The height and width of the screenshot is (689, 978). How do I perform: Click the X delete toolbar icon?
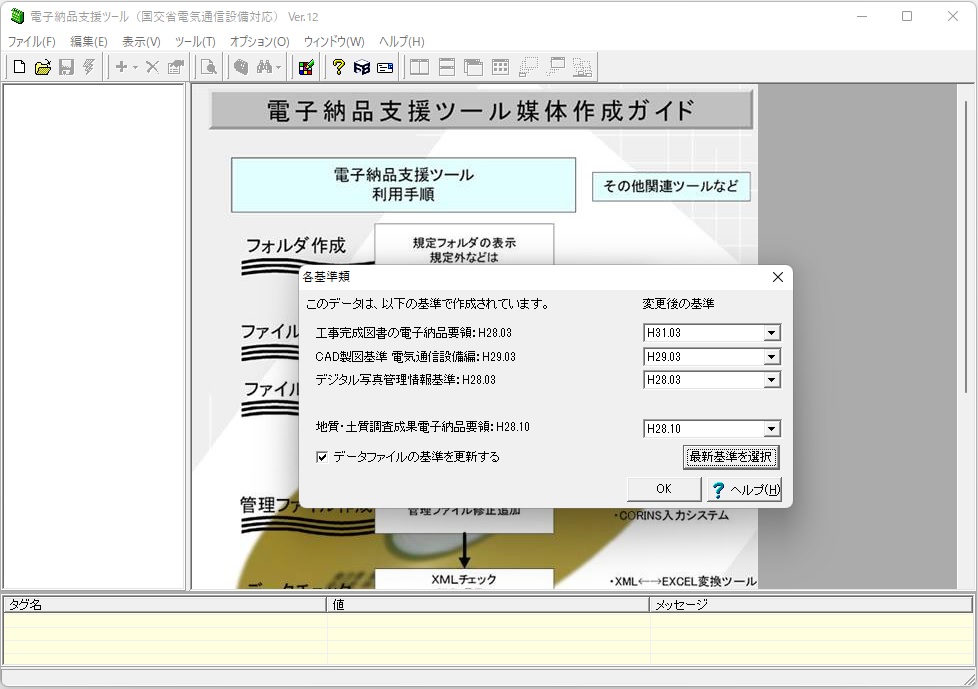coord(152,67)
